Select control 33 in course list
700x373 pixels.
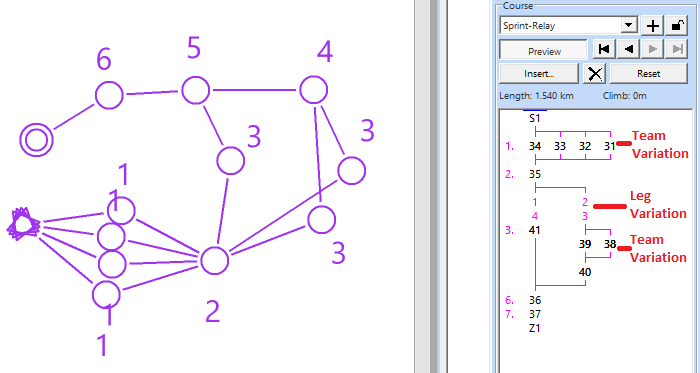coord(560,146)
